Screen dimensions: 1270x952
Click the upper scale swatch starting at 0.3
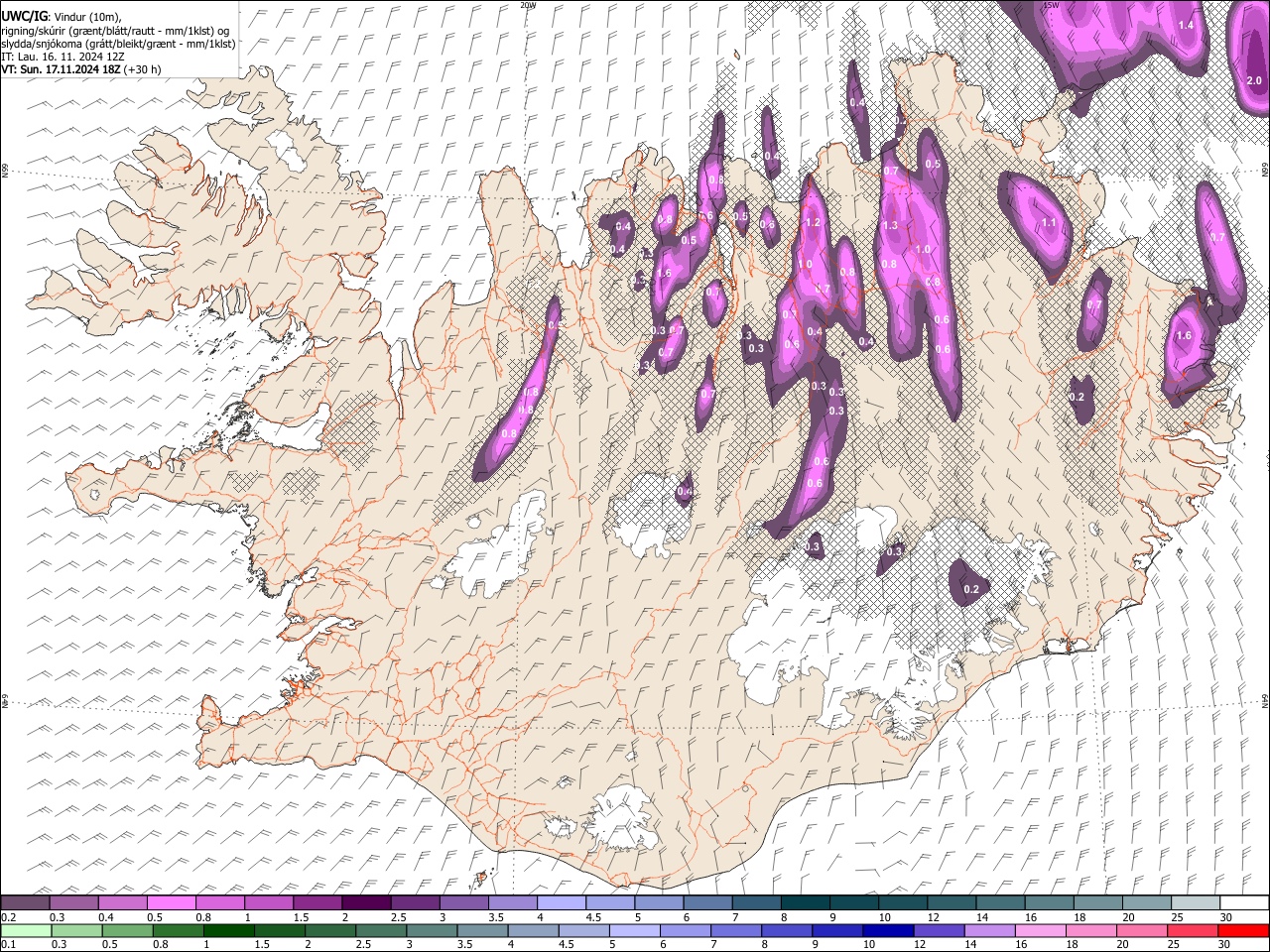[x=73, y=903]
